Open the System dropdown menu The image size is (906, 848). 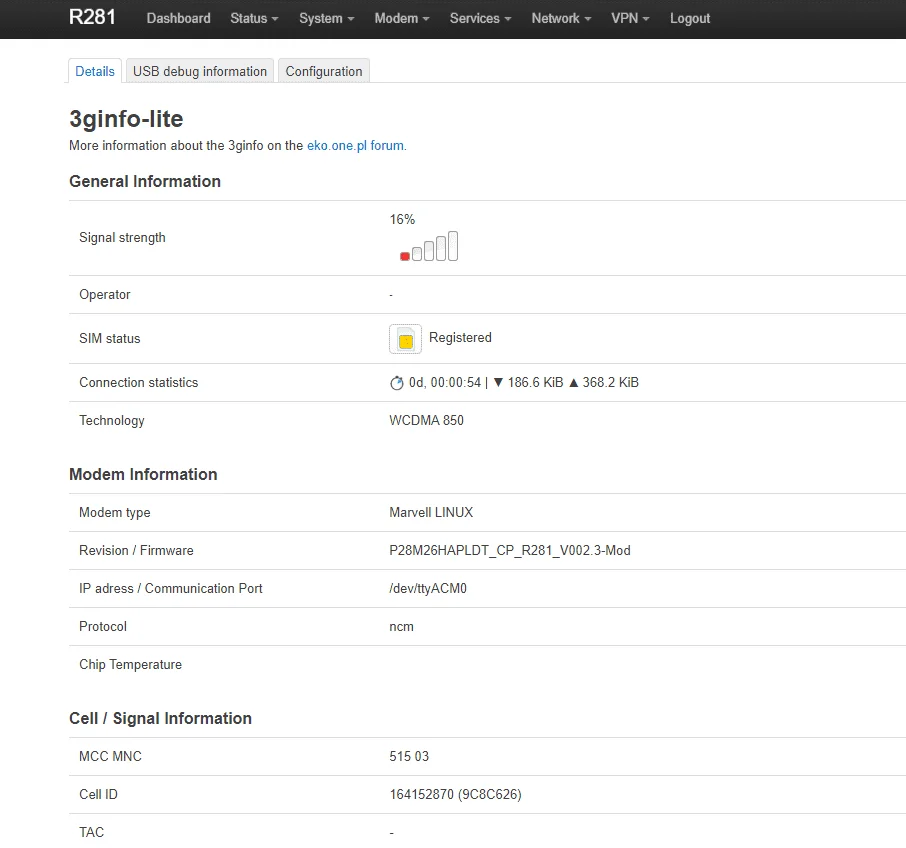coord(326,18)
